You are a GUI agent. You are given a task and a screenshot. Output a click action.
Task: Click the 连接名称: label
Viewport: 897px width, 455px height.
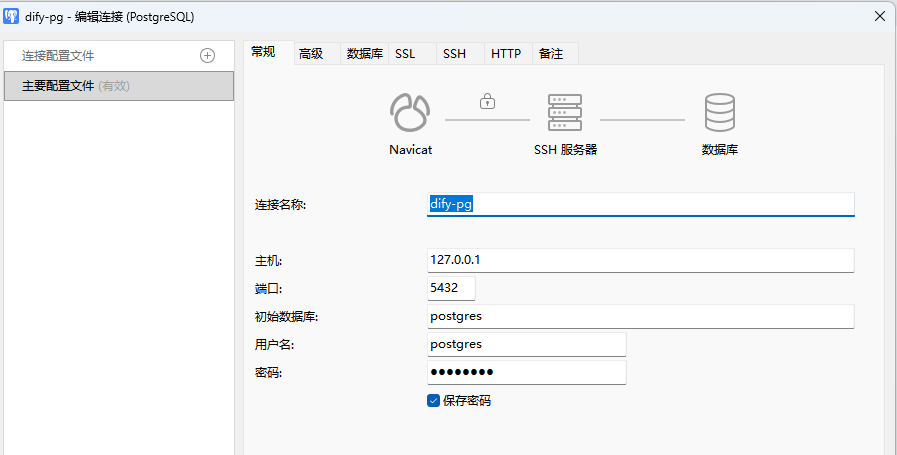click(280, 205)
